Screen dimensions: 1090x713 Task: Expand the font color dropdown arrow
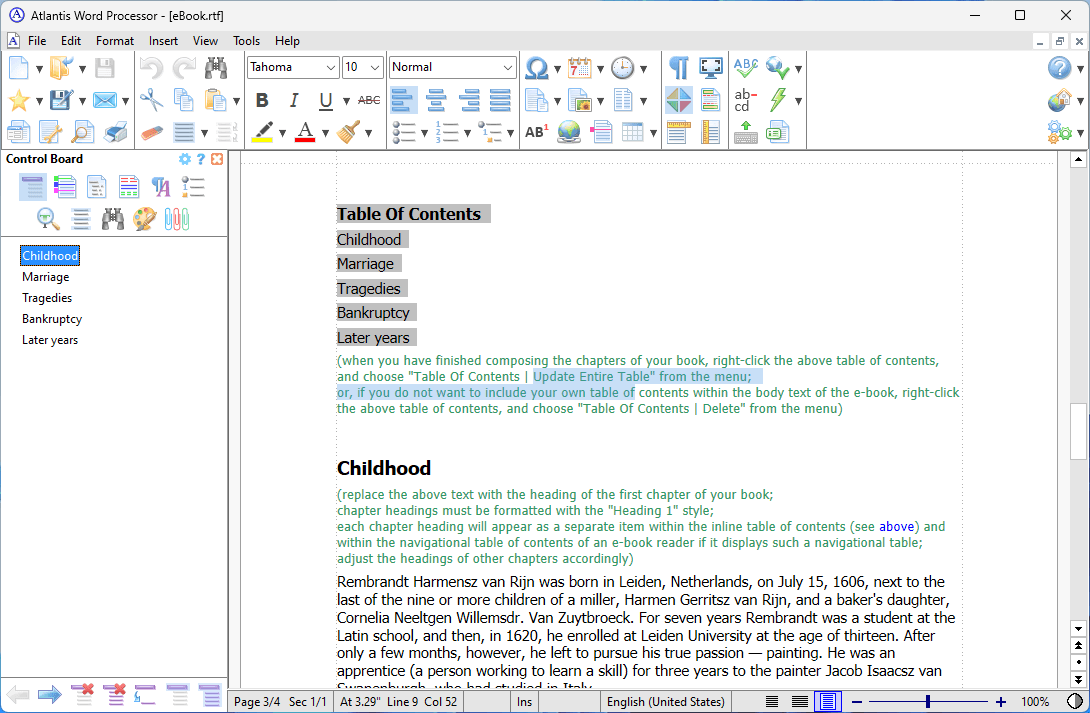click(325, 133)
